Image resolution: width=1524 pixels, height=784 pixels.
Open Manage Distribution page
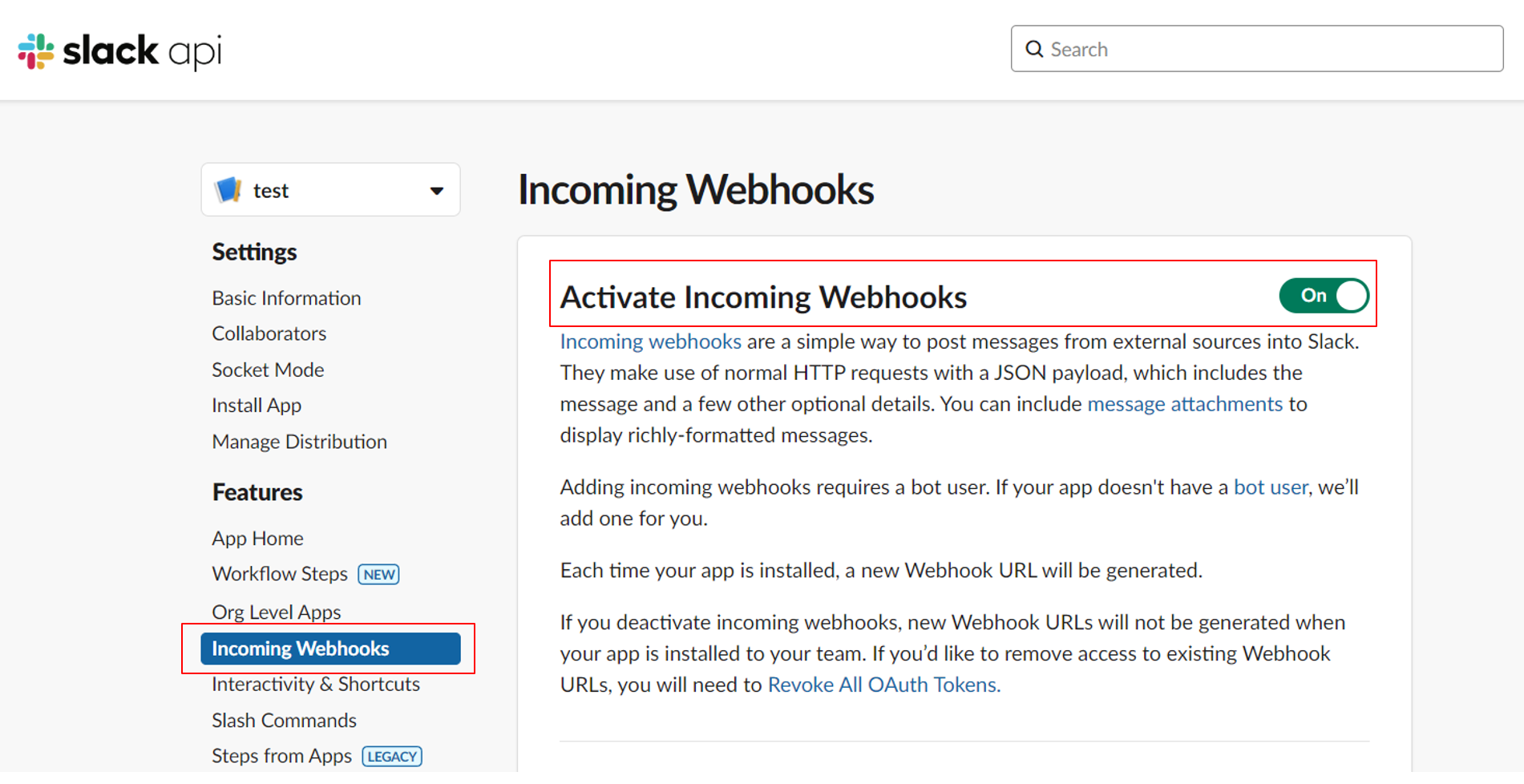pos(299,442)
